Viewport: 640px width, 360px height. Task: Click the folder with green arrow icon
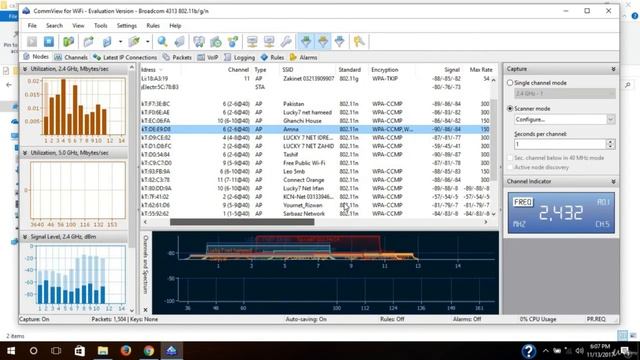(x=134, y=41)
